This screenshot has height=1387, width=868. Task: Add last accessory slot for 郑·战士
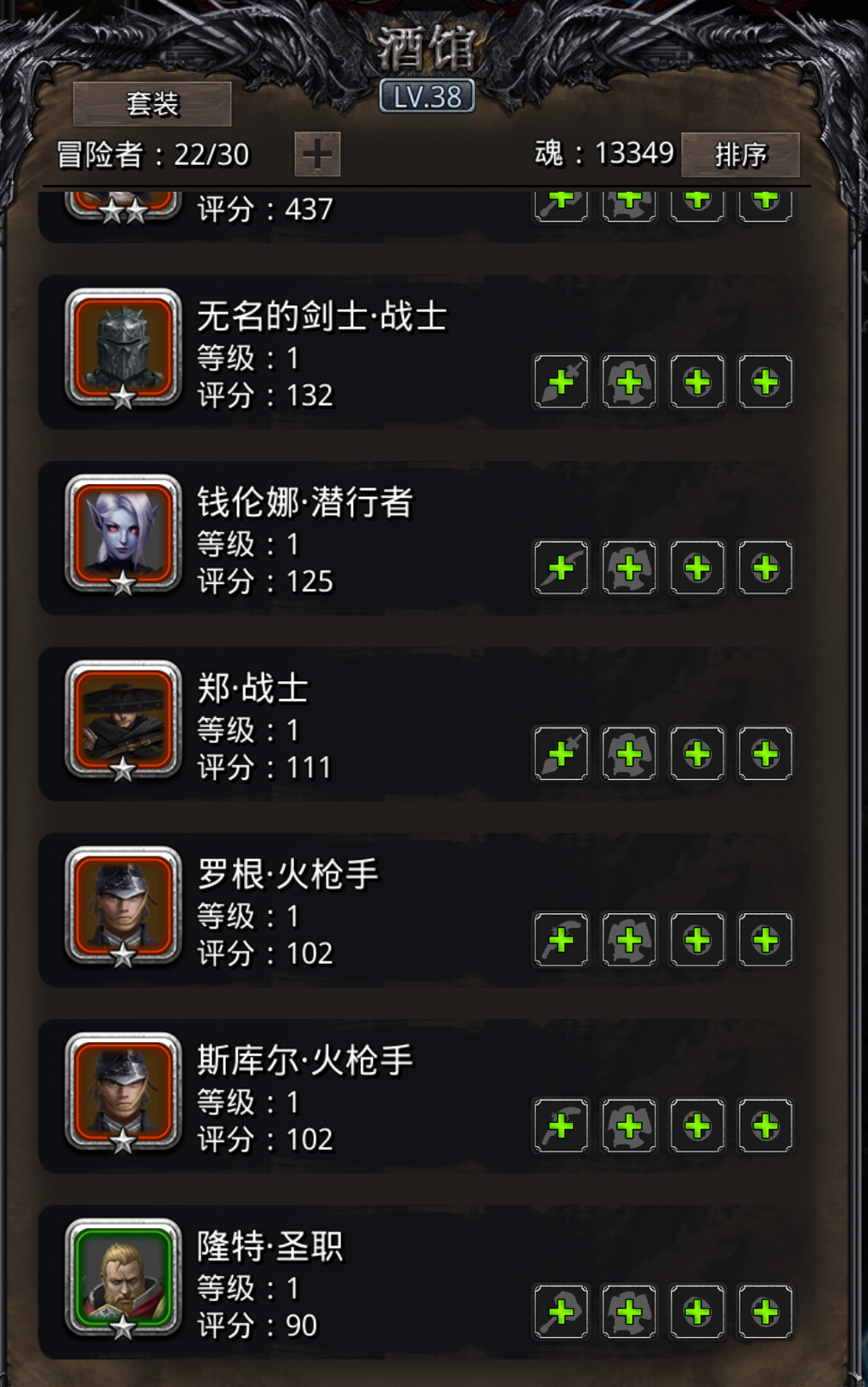point(765,754)
